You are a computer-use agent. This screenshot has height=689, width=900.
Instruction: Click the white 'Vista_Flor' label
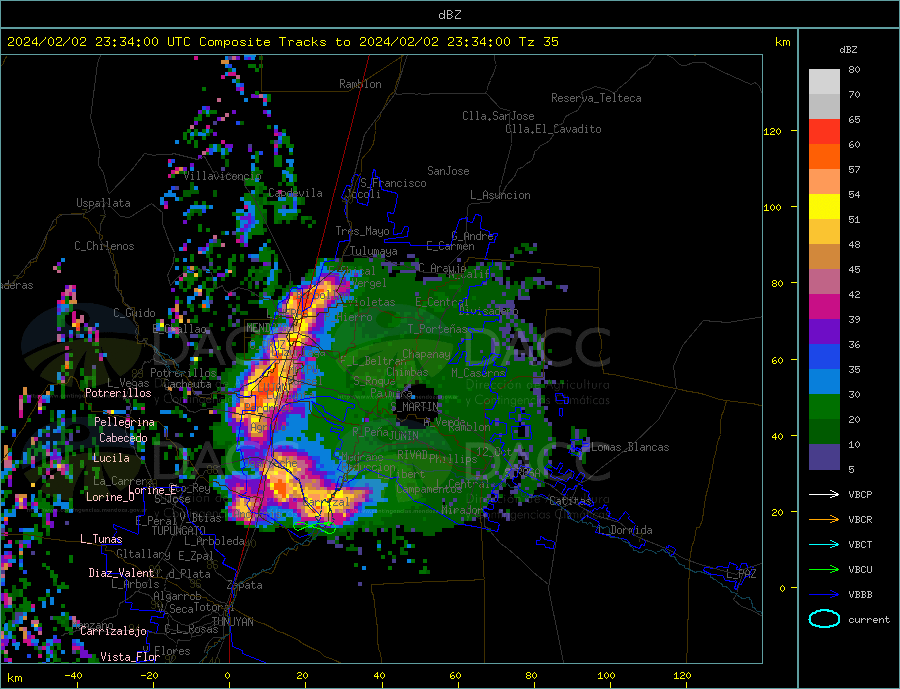pyautogui.click(x=130, y=657)
